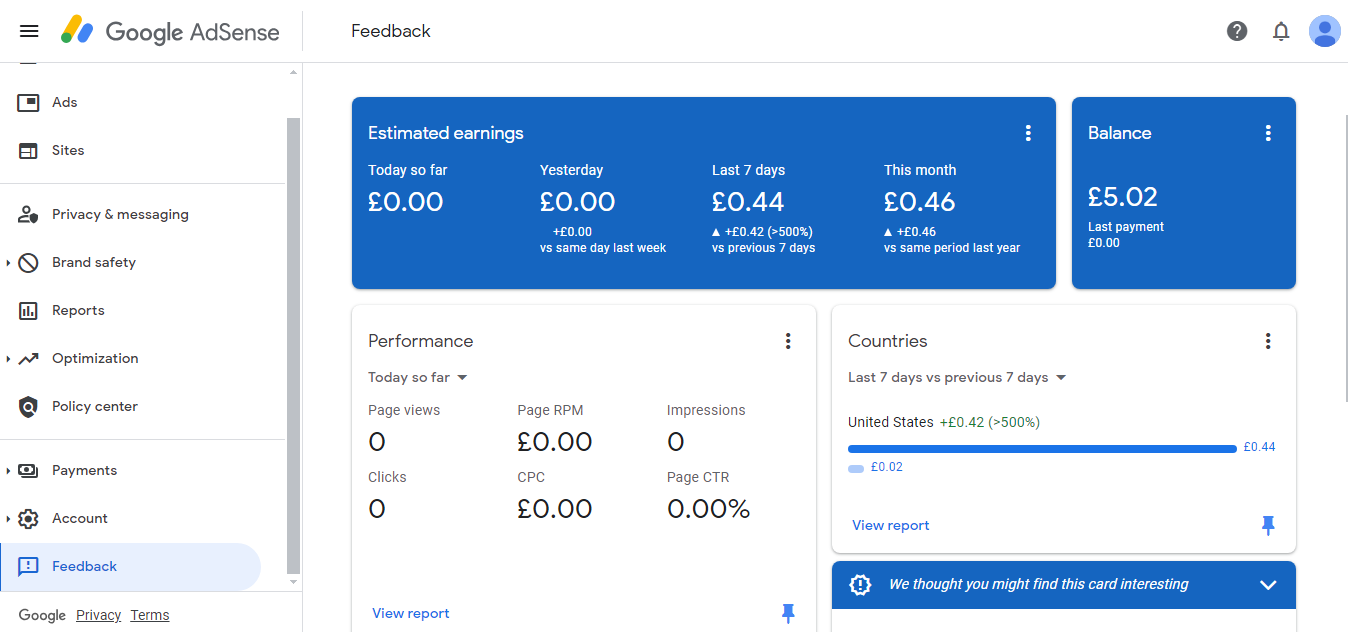Open "Last 7 days vs previous" dropdown
Screen dimensions: 1348x632
tap(957, 377)
